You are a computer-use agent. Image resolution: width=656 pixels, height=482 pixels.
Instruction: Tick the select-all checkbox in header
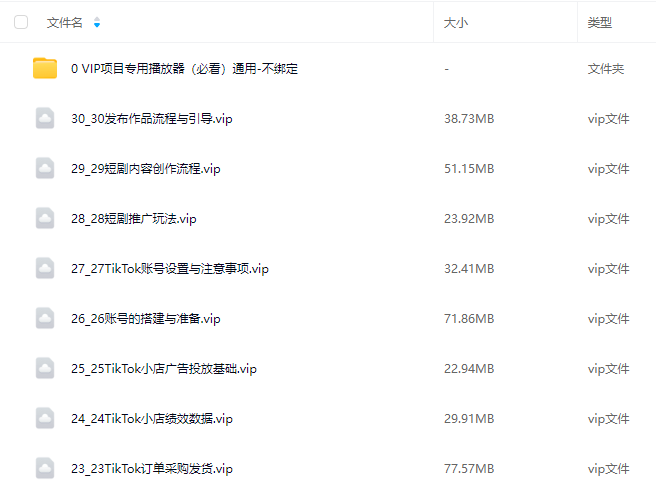tap(21, 22)
